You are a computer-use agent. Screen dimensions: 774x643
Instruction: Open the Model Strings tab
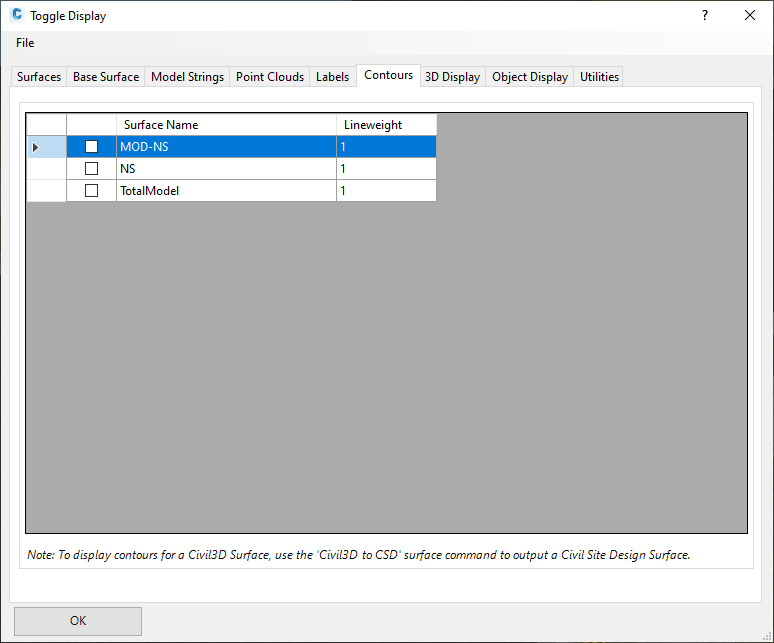pyautogui.click(x=187, y=77)
